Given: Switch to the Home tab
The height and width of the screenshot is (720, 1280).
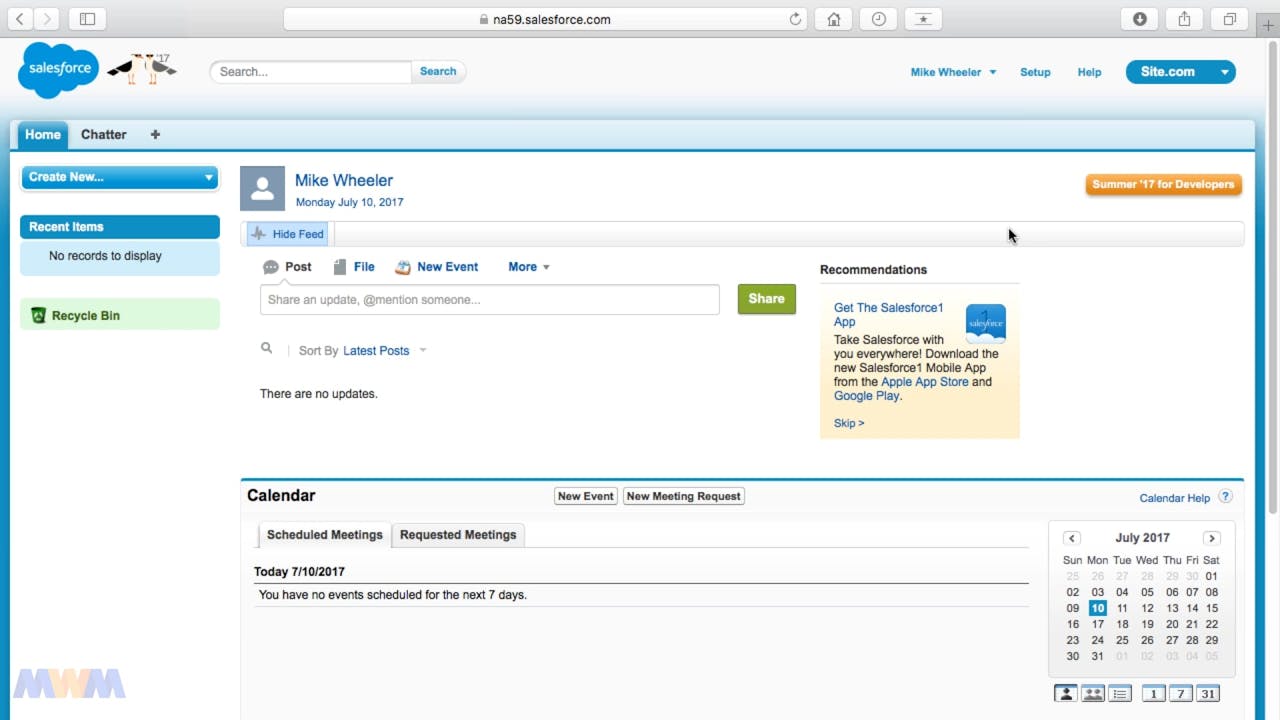Looking at the screenshot, I should (x=43, y=134).
